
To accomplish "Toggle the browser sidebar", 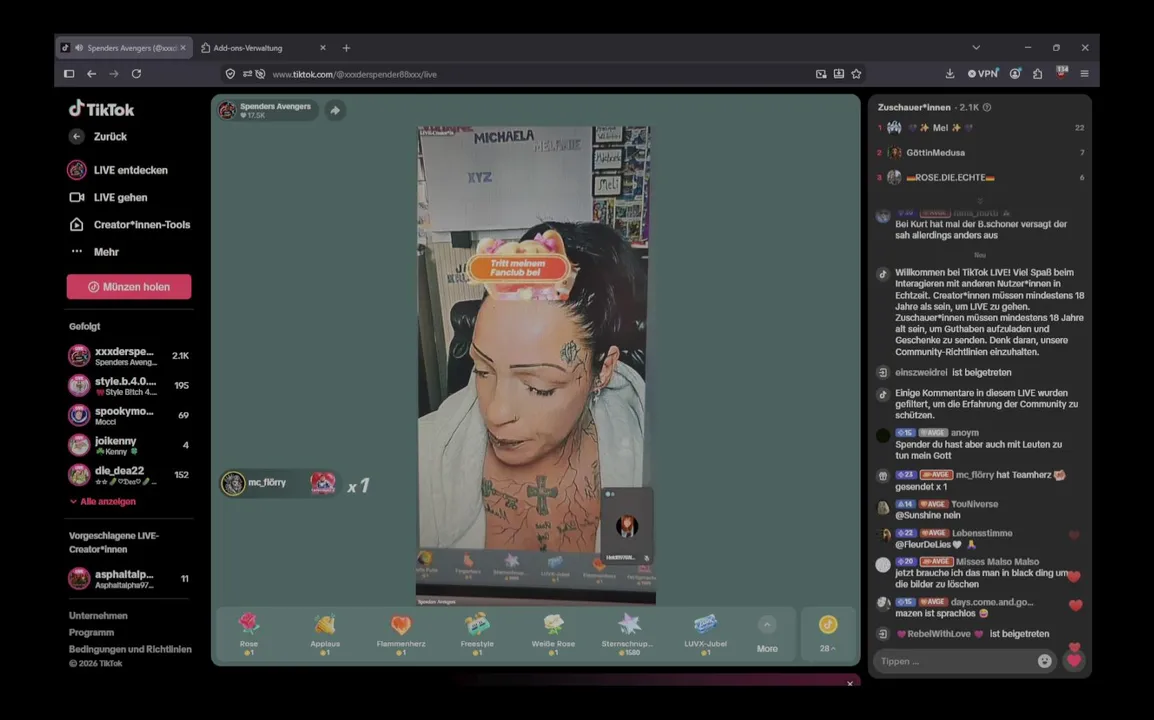I will pyautogui.click(x=69, y=74).
